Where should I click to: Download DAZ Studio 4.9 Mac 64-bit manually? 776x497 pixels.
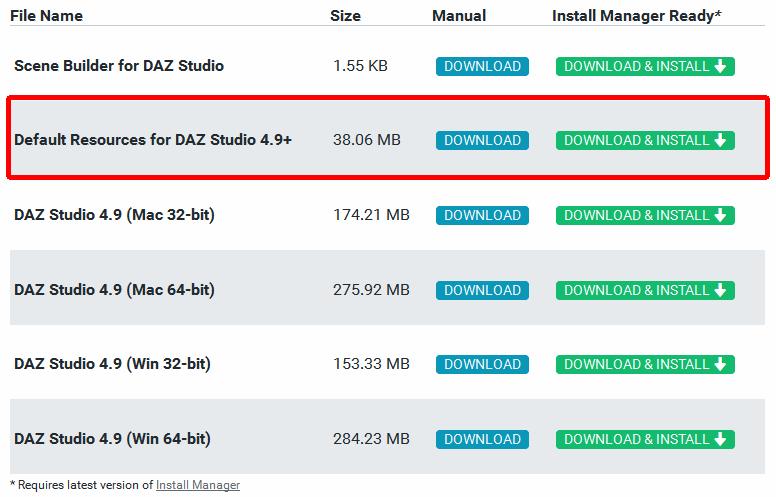pyautogui.click(x=482, y=290)
